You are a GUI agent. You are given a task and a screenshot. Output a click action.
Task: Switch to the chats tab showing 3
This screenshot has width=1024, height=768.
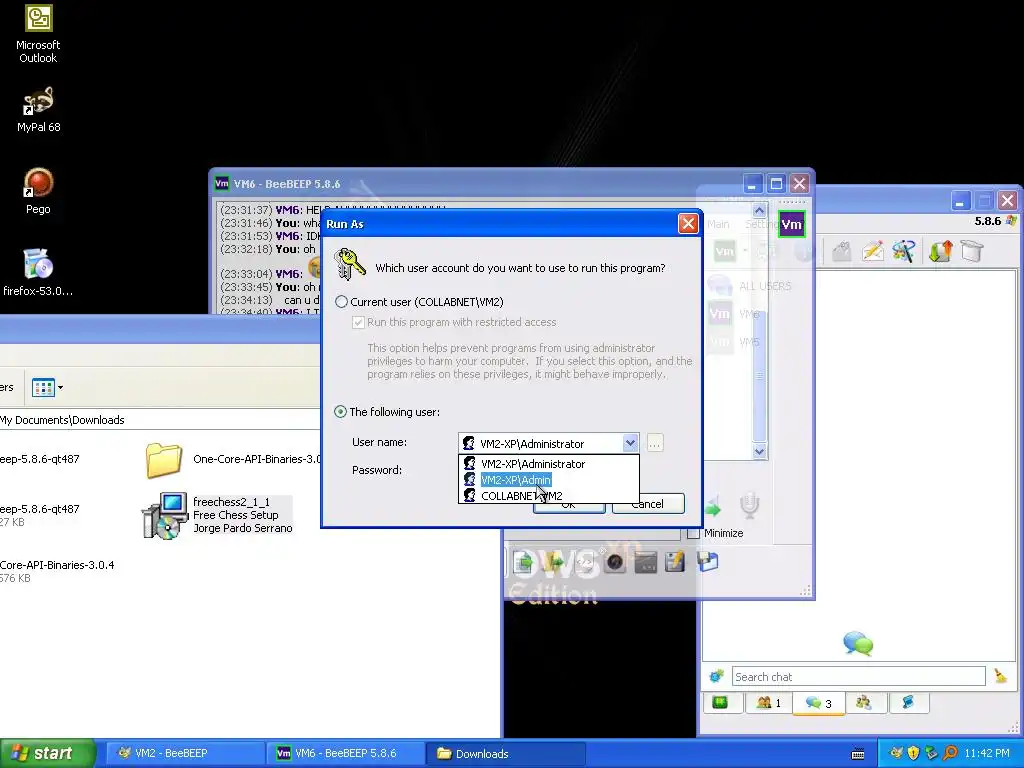coord(818,703)
